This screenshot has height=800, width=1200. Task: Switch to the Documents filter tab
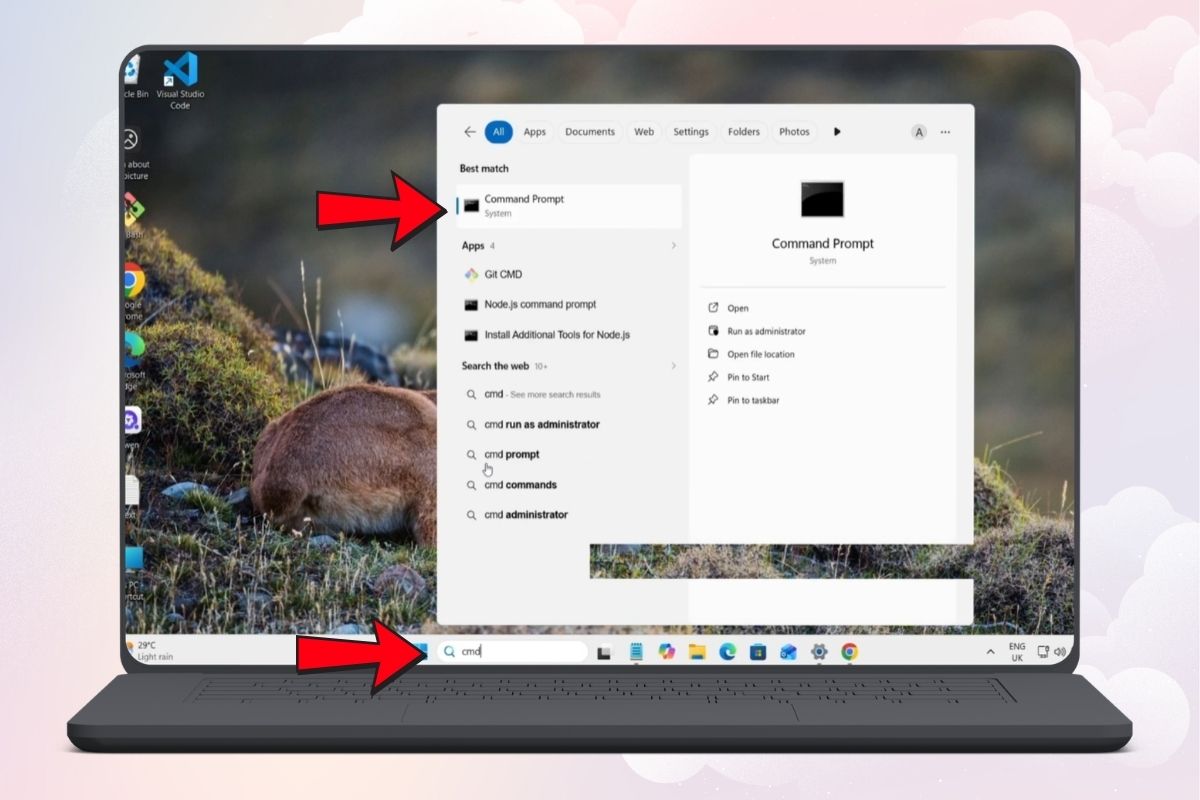point(590,132)
